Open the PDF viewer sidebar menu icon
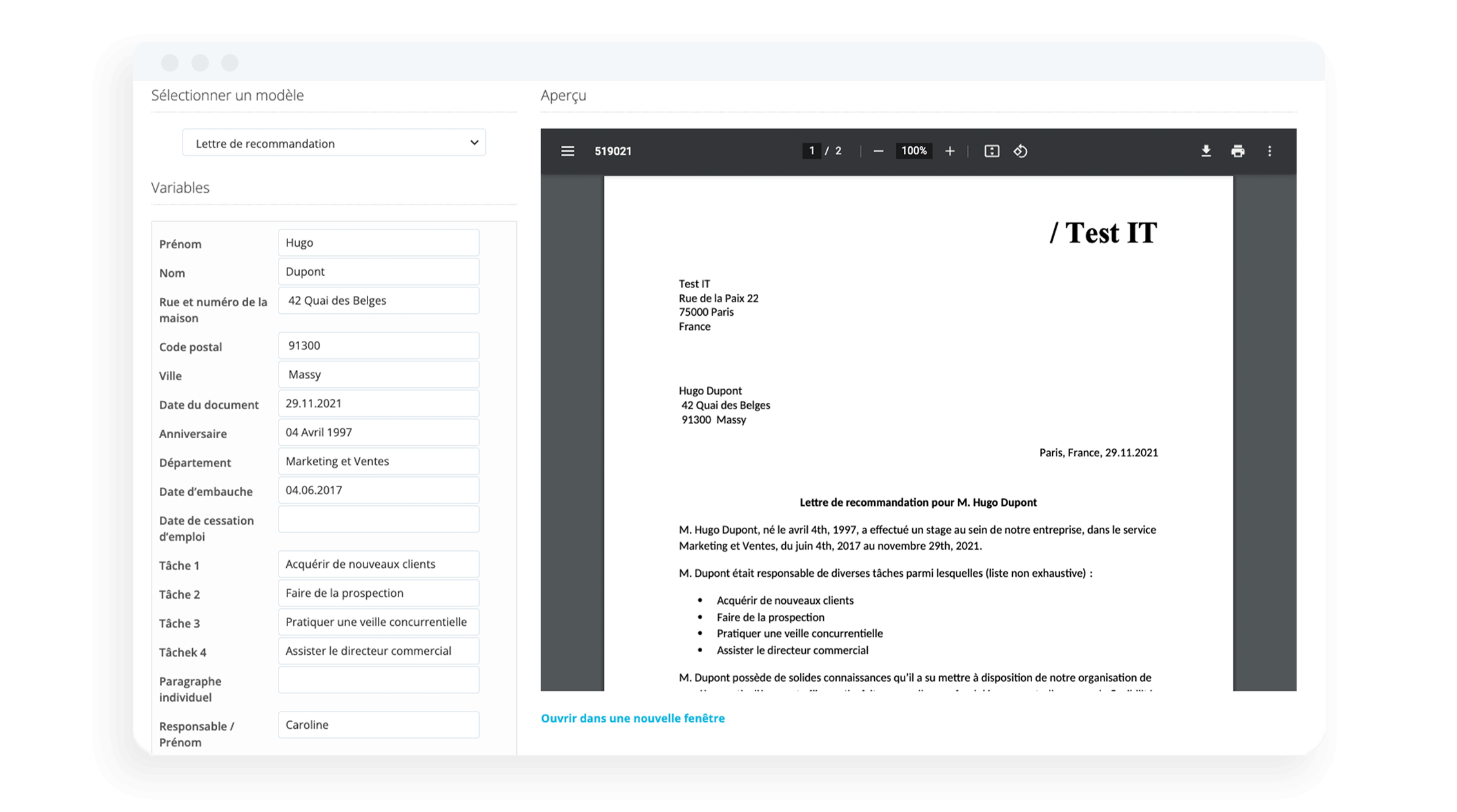 [x=567, y=151]
